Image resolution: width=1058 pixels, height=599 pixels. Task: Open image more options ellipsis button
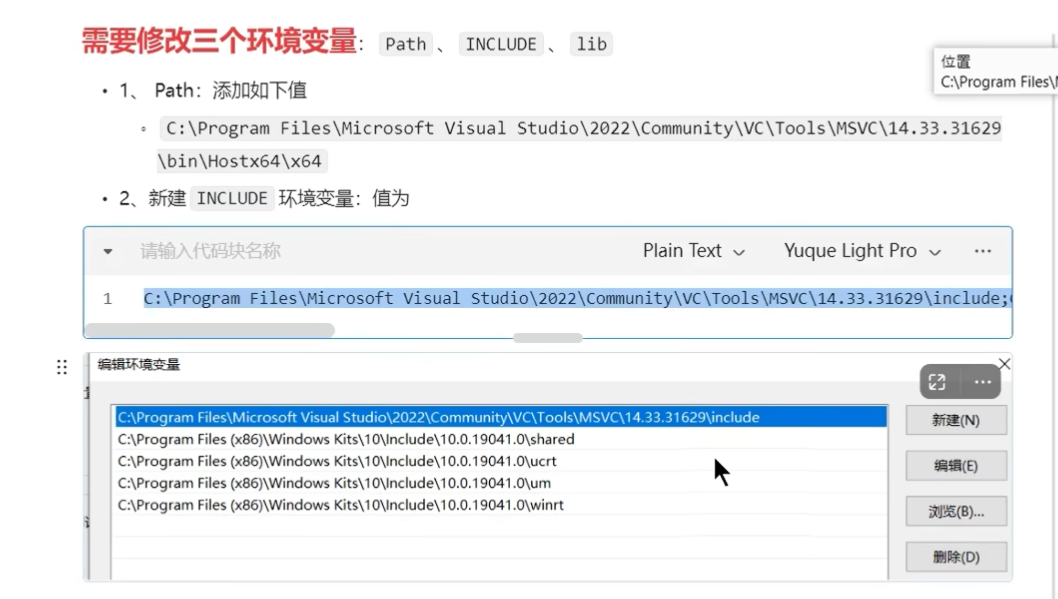pyautogui.click(x=982, y=382)
